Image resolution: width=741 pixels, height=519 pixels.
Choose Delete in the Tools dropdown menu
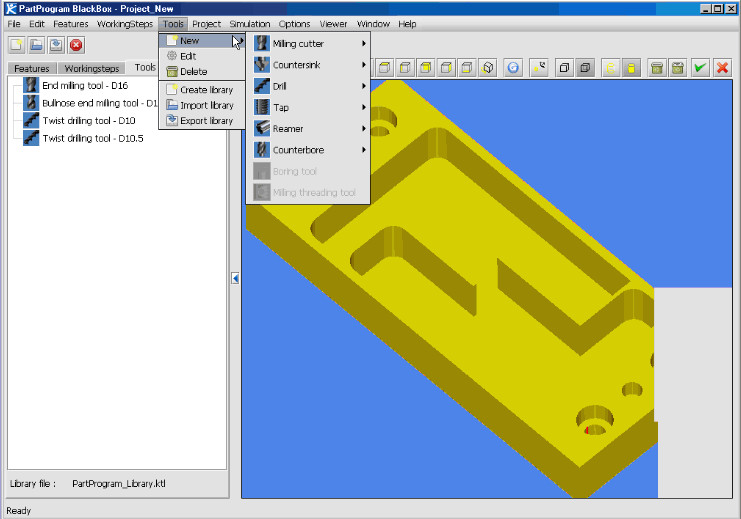(202, 72)
